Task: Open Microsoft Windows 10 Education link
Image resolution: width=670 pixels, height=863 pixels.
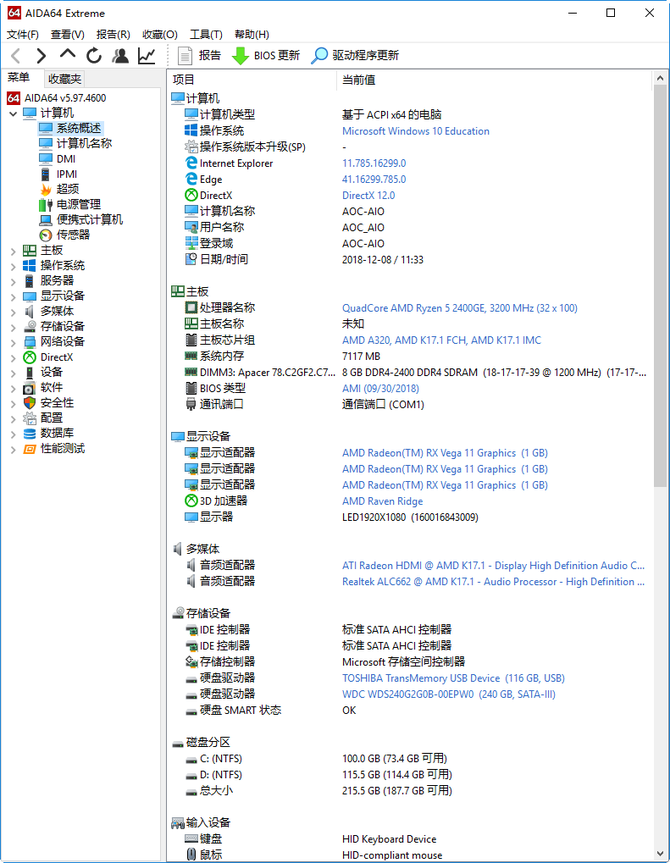Action: tap(416, 131)
